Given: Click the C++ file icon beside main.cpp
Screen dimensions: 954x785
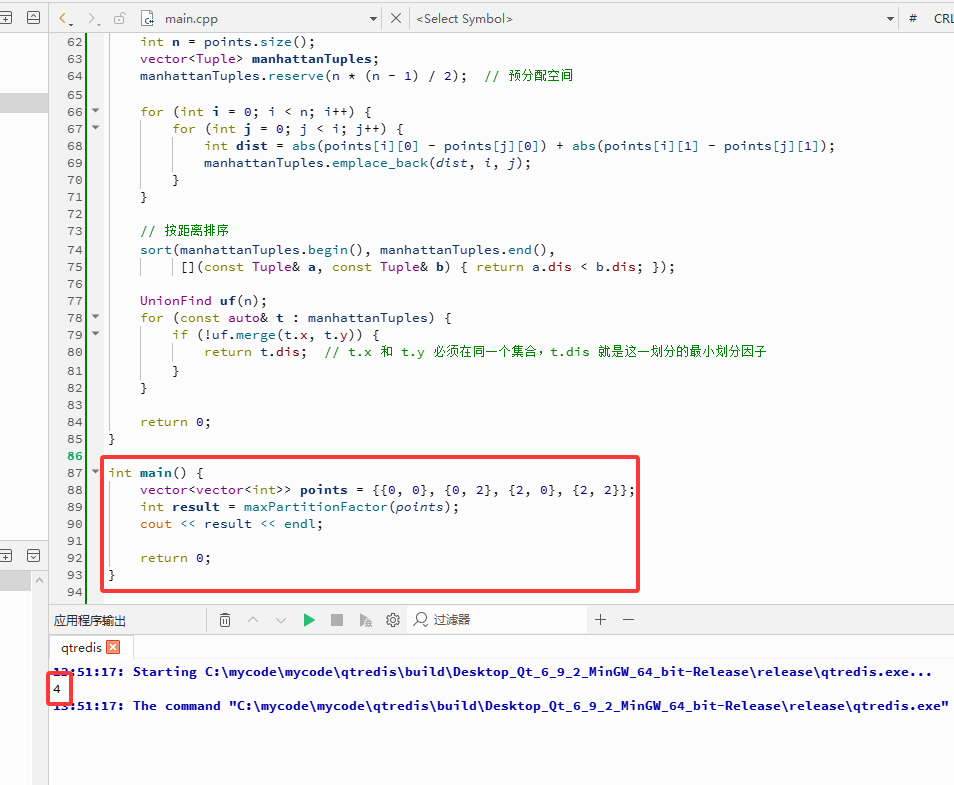Looking at the screenshot, I should click(x=147, y=19).
